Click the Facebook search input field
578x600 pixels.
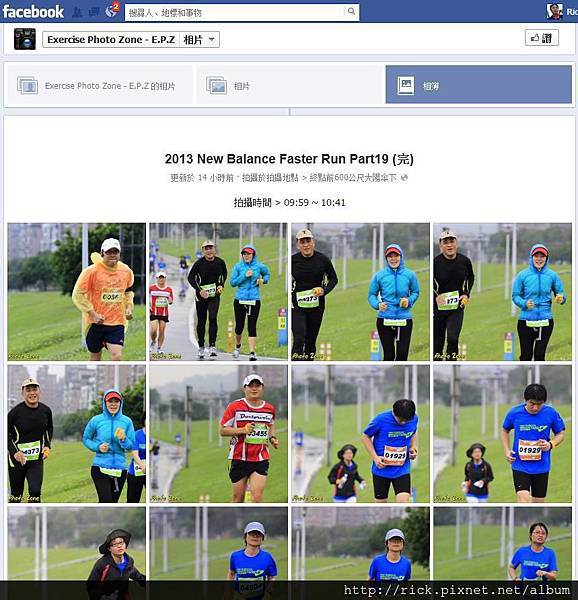point(236,13)
